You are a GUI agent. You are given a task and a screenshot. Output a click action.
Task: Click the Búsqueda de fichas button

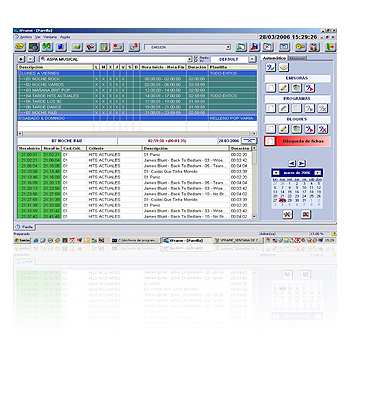[297, 141]
